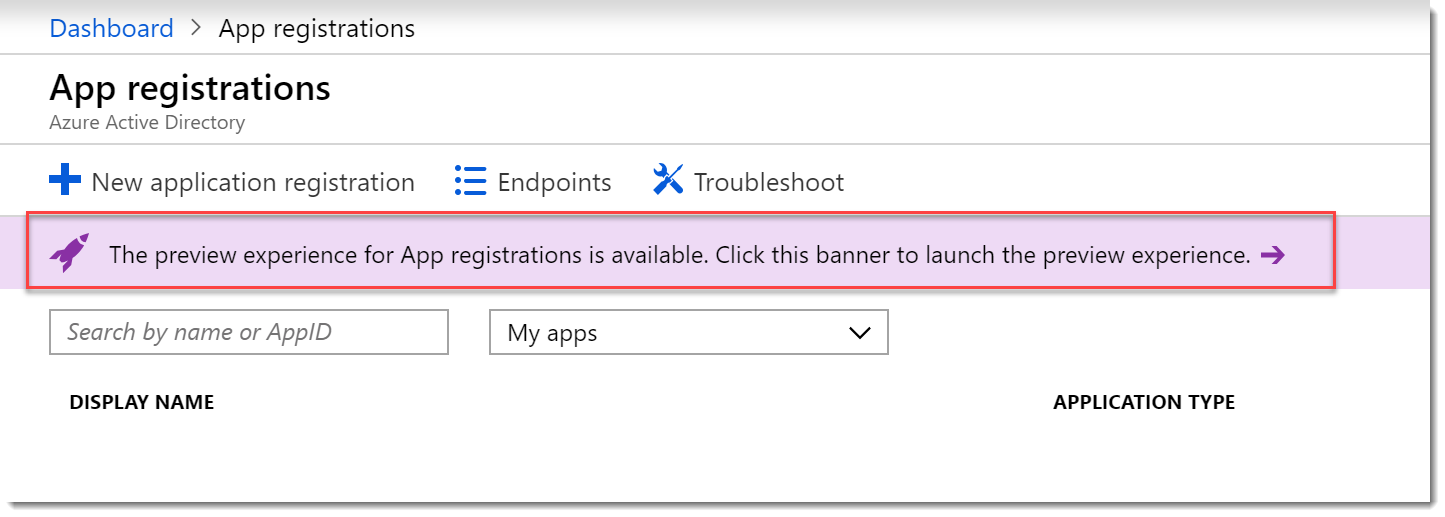Click the purple arrow at banner end

coord(1272,255)
